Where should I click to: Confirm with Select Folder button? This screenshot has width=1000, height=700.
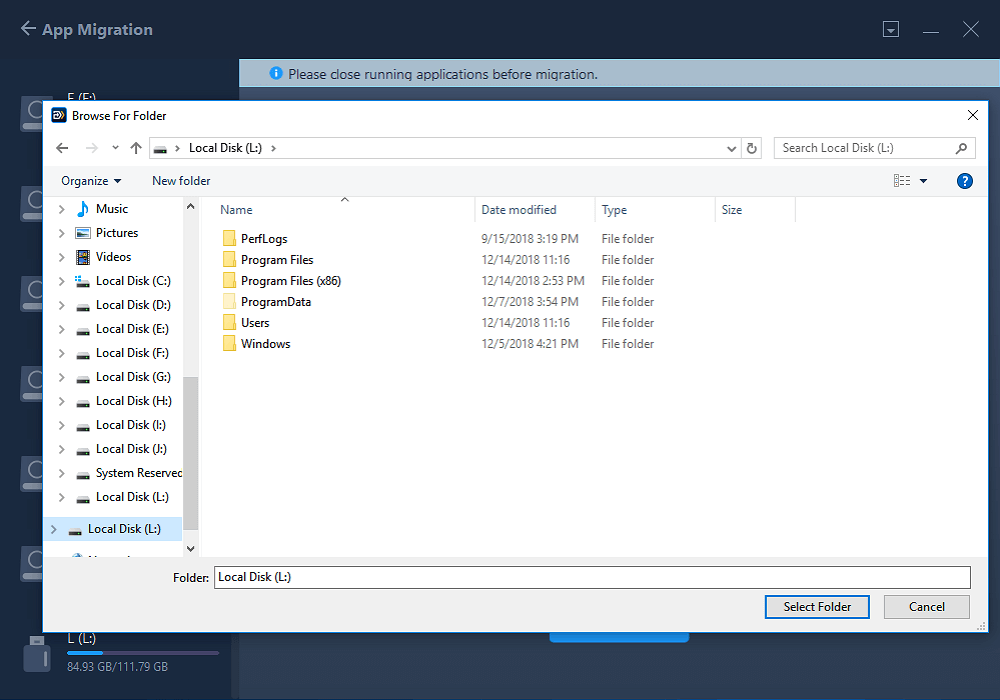click(816, 607)
